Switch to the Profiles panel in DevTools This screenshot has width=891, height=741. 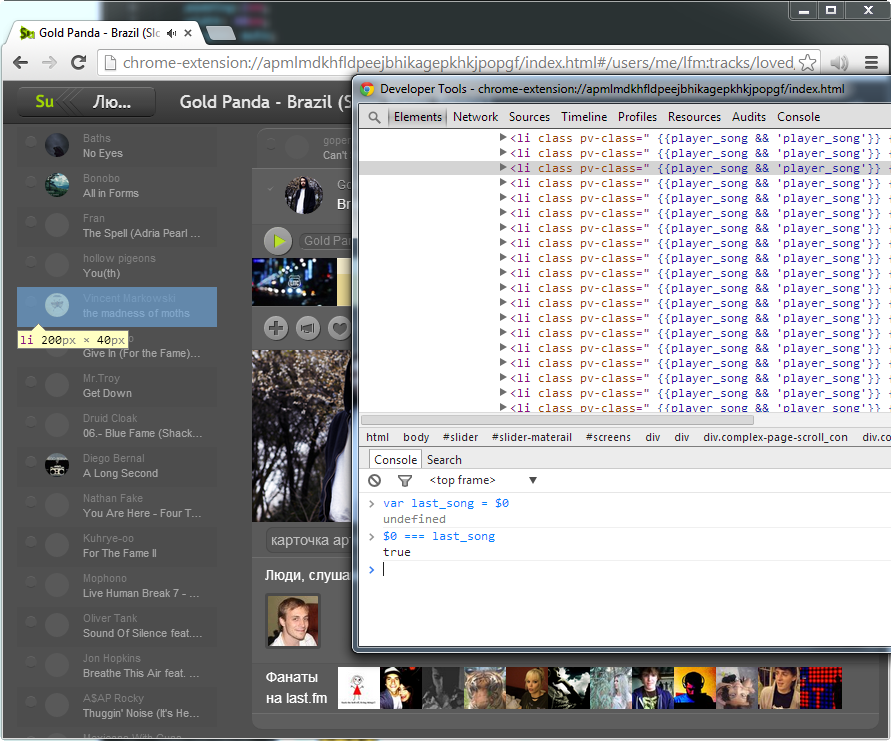[637, 117]
